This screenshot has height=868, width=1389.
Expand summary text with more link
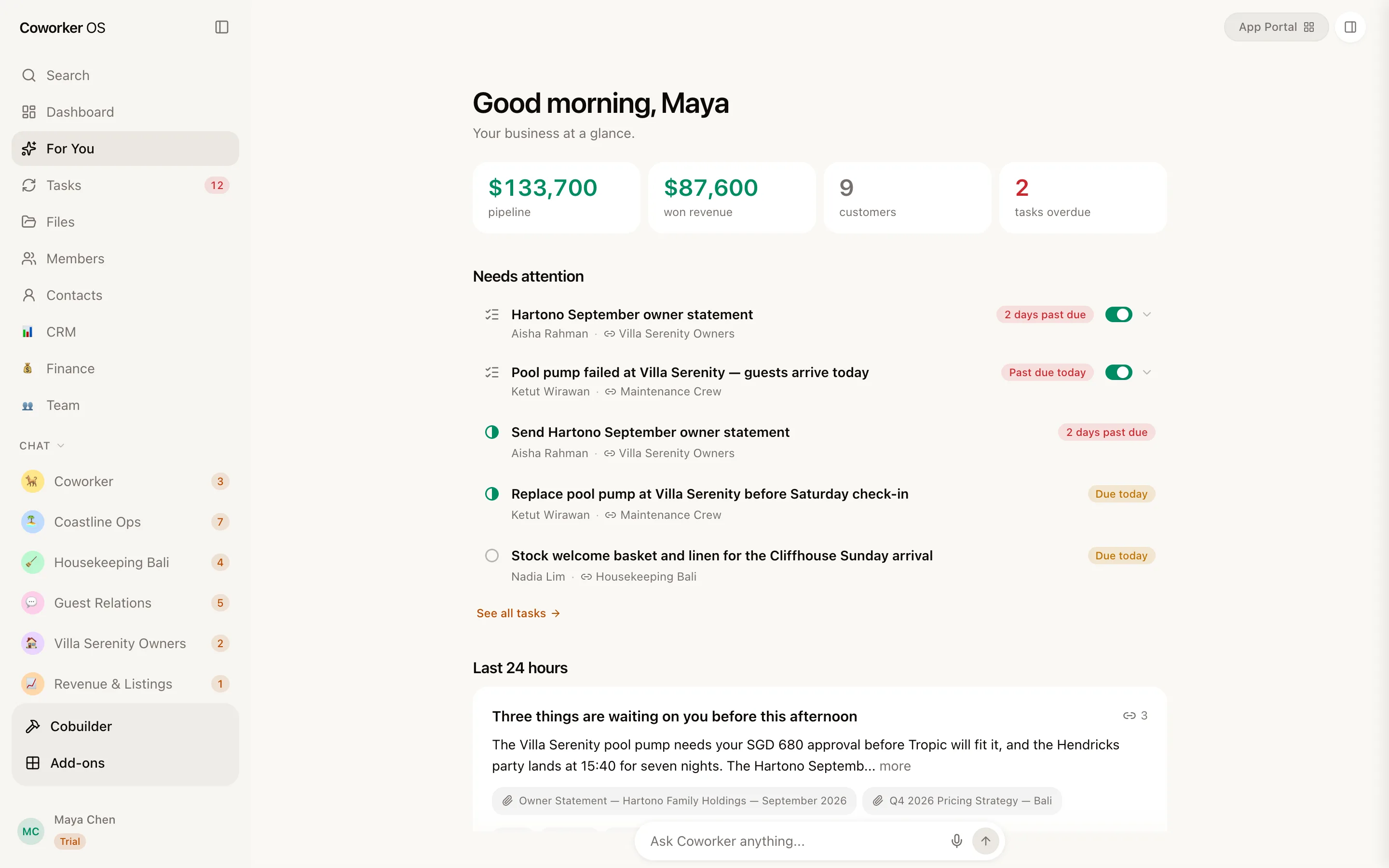click(895, 766)
